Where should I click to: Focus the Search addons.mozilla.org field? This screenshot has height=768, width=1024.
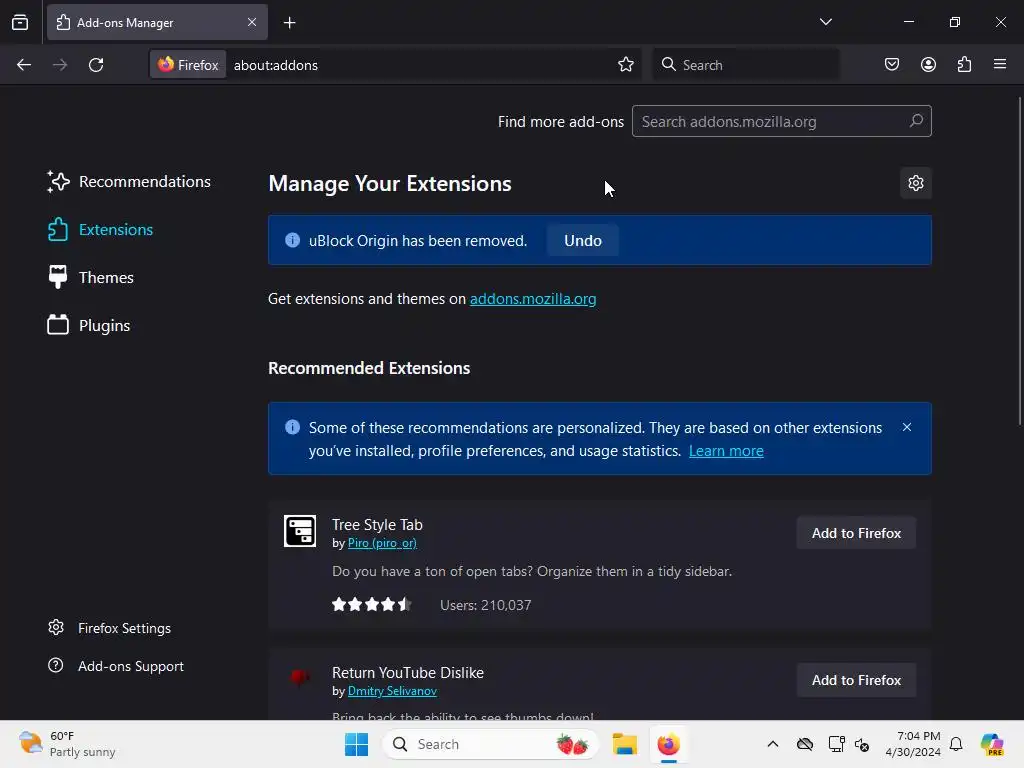click(782, 121)
